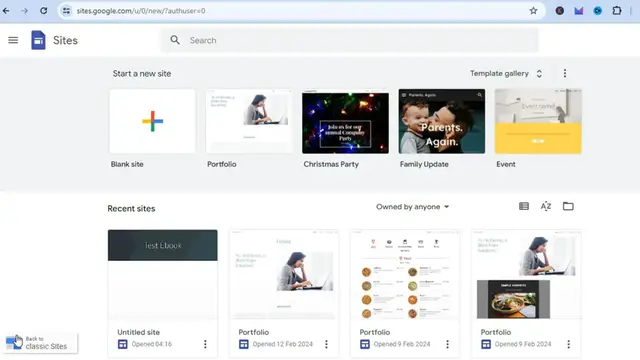This screenshot has height=360, width=640.
Task: Open the blue circular extension icon
Action: point(598,11)
